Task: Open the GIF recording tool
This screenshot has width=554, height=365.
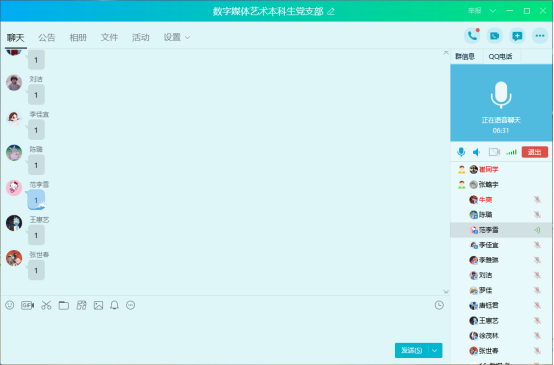Action: [28, 305]
